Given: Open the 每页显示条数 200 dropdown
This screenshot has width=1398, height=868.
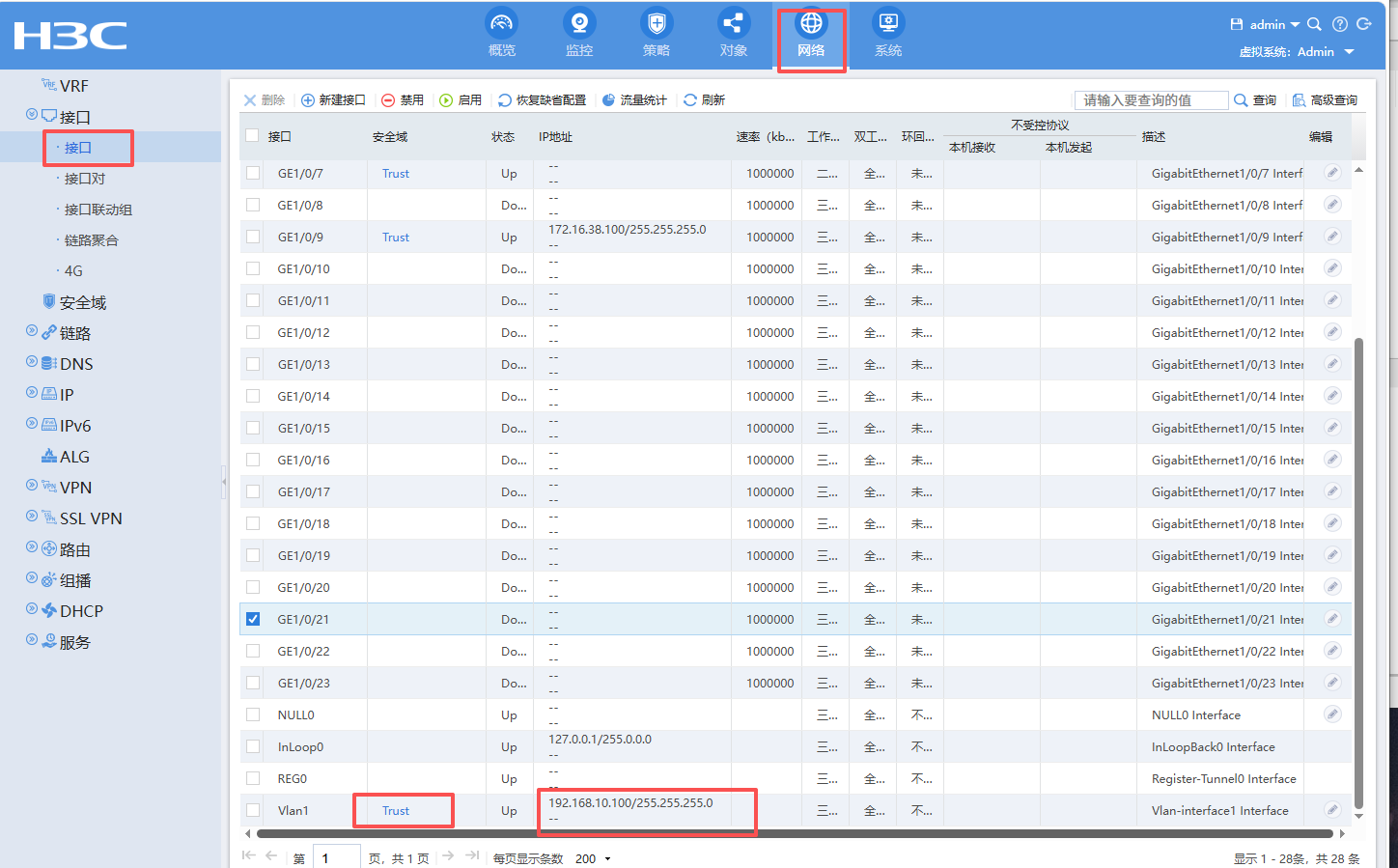Looking at the screenshot, I should tap(593, 858).
